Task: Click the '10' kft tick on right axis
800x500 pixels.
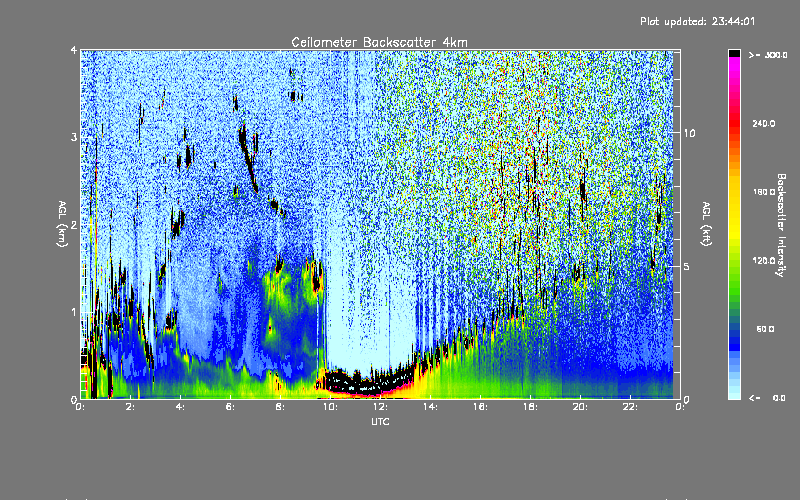Action: pyautogui.click(x=689, y=133)
